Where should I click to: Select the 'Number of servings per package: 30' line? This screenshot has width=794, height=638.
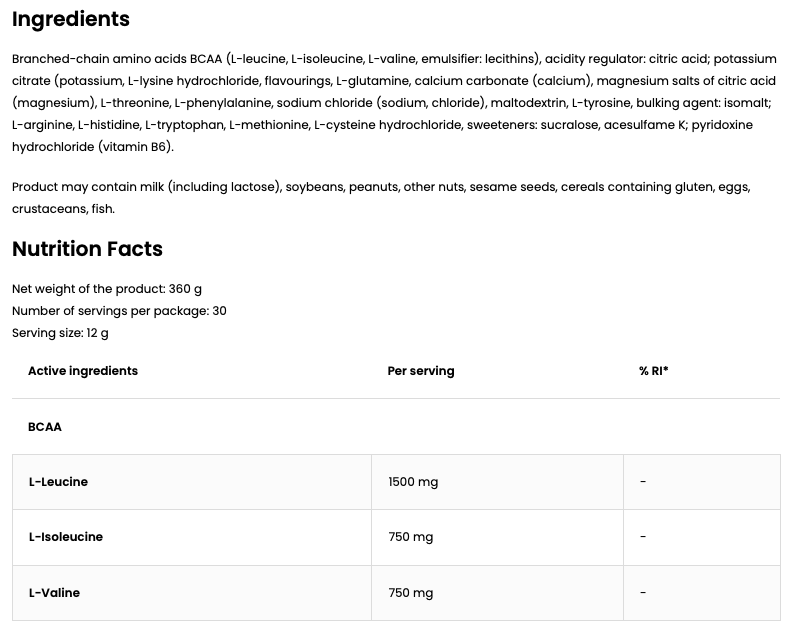(119, 311)
